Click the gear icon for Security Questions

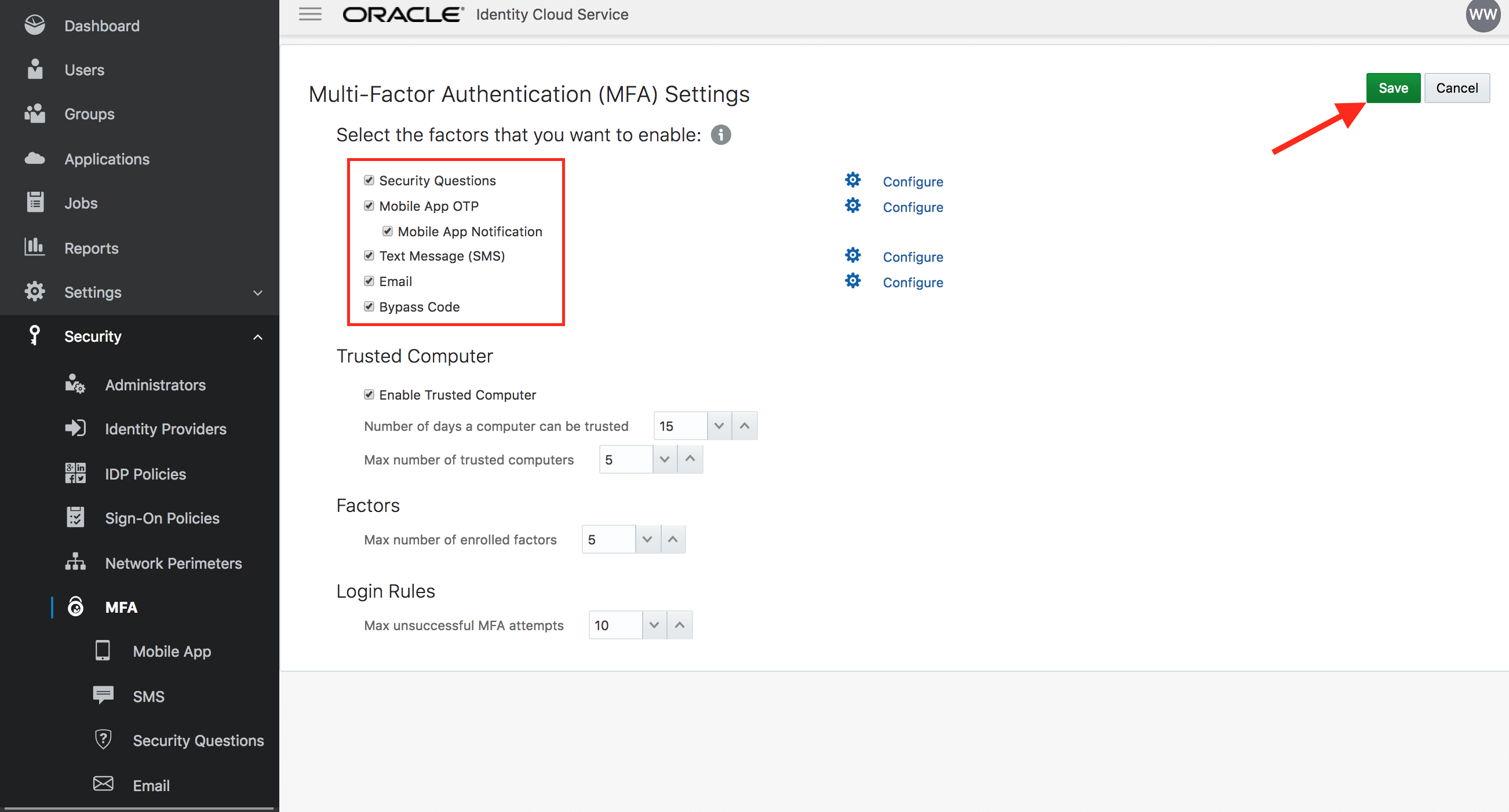click(x=852, y=180)
